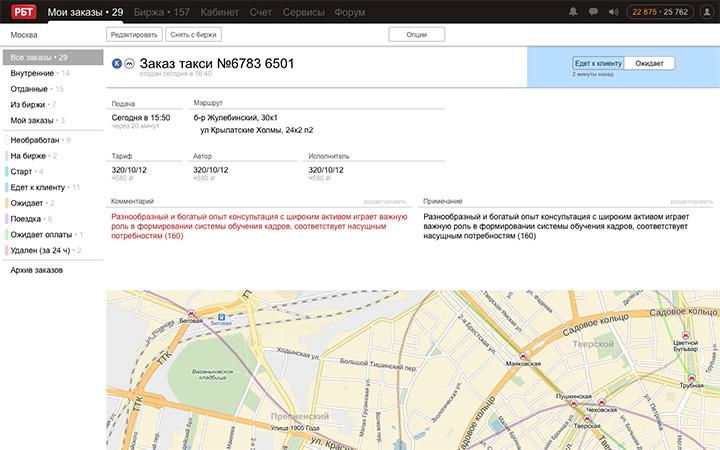Click the Маяковская metro marker on map
This screenshot has width=720, height=450.
tap(523, 356)
